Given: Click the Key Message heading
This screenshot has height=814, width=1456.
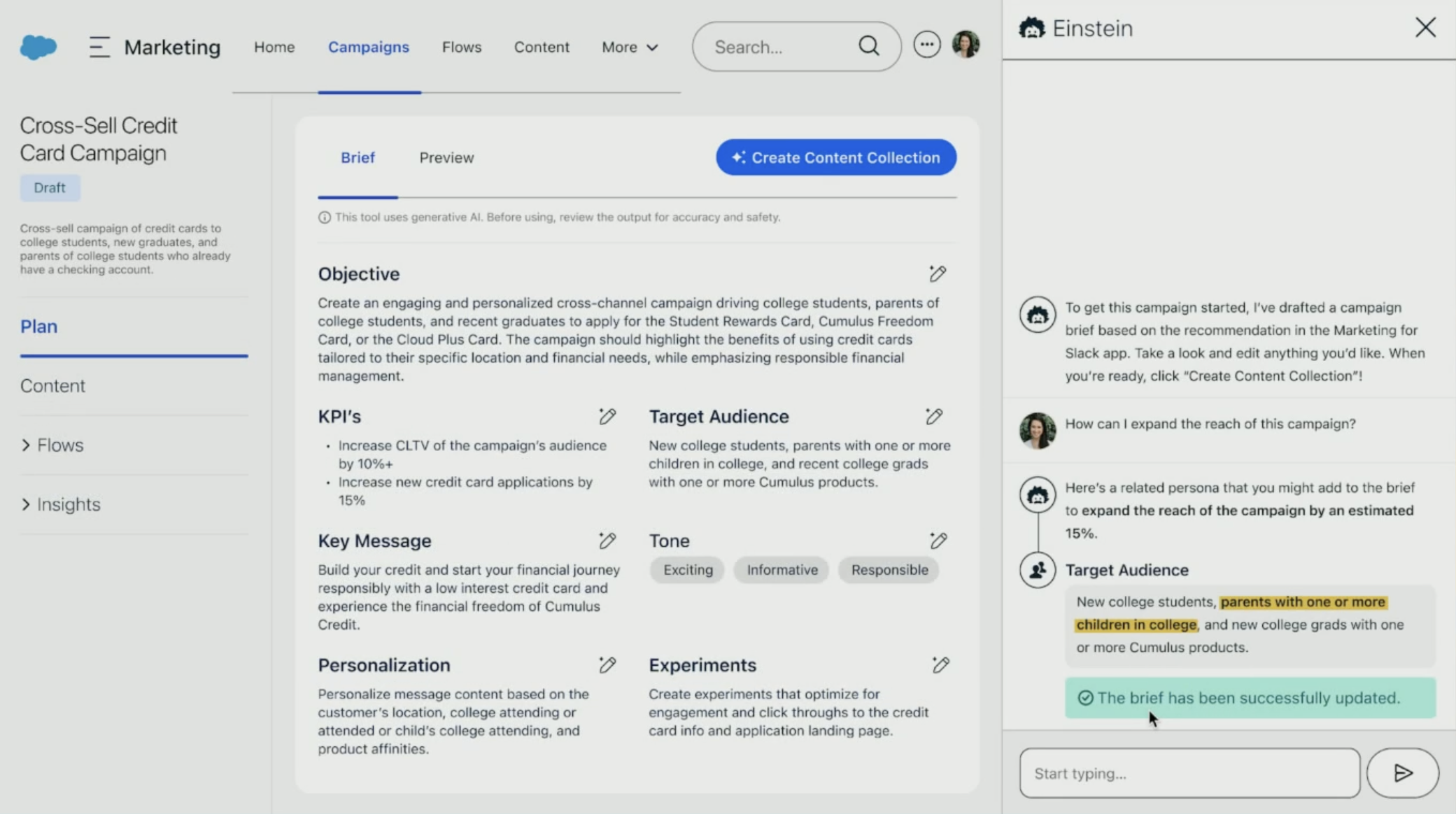Looking at the screenshot, I should pos(374,541).
